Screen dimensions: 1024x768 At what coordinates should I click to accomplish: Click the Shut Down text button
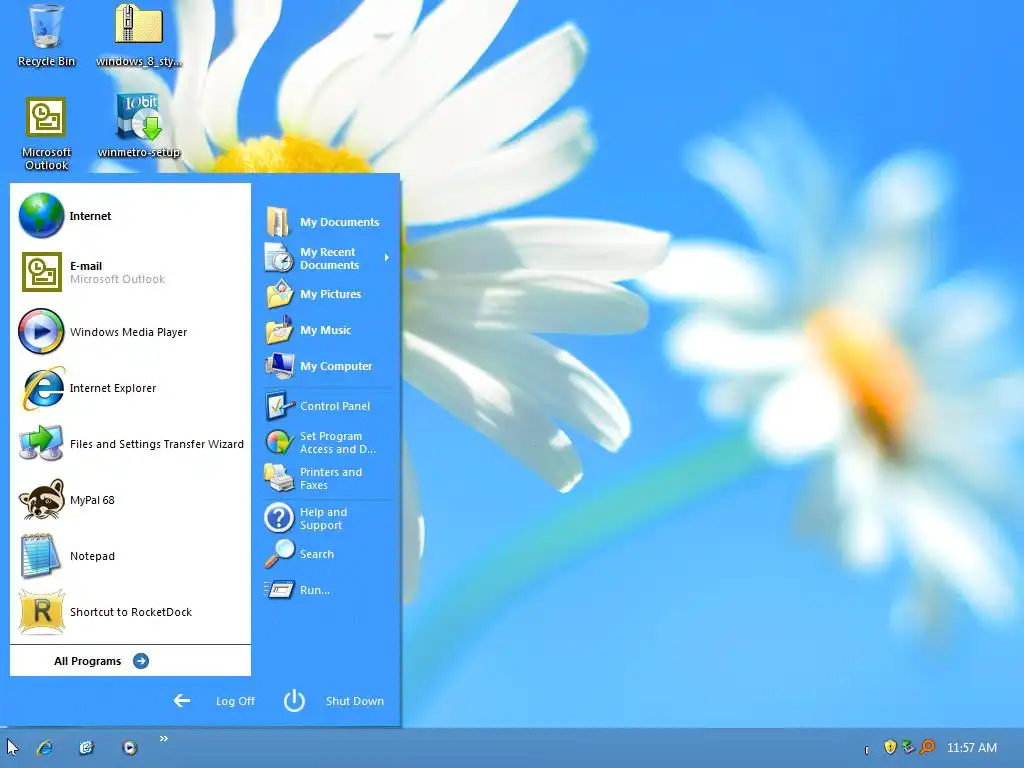click(x=355, y=701)
